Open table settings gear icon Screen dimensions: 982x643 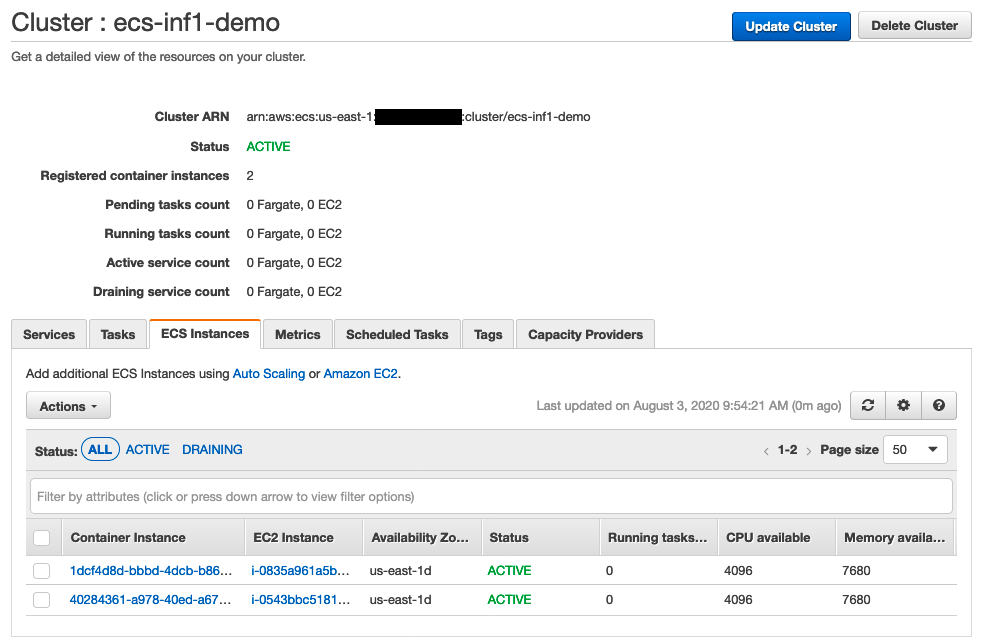[903, 406]
